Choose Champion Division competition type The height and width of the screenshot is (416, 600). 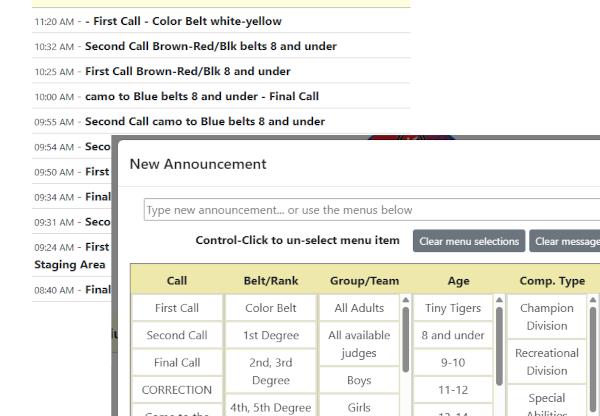546,317
